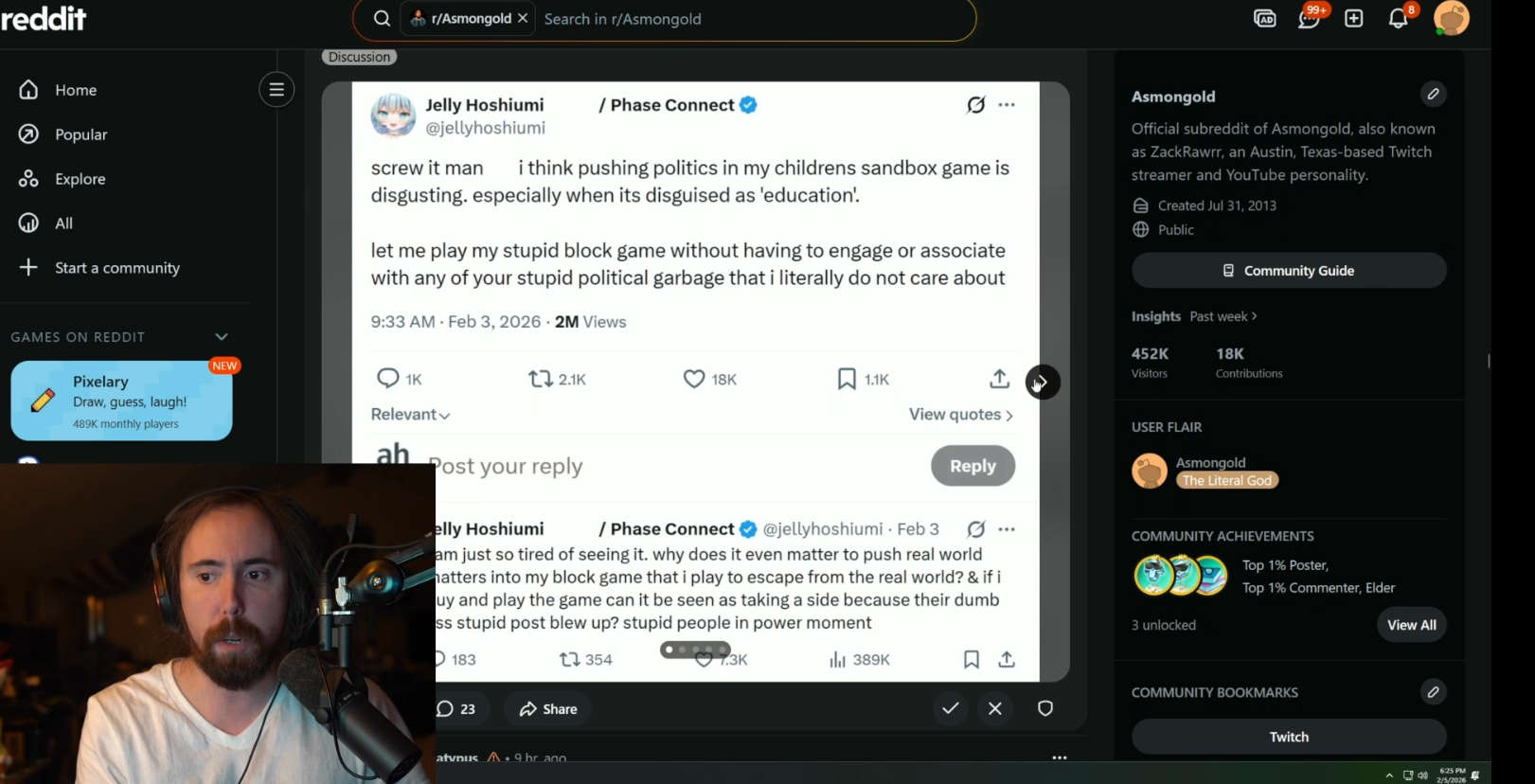Viewport: 1535px width, 784px height.
Task: Click the reddit logo
Action: tap(44, 18)
